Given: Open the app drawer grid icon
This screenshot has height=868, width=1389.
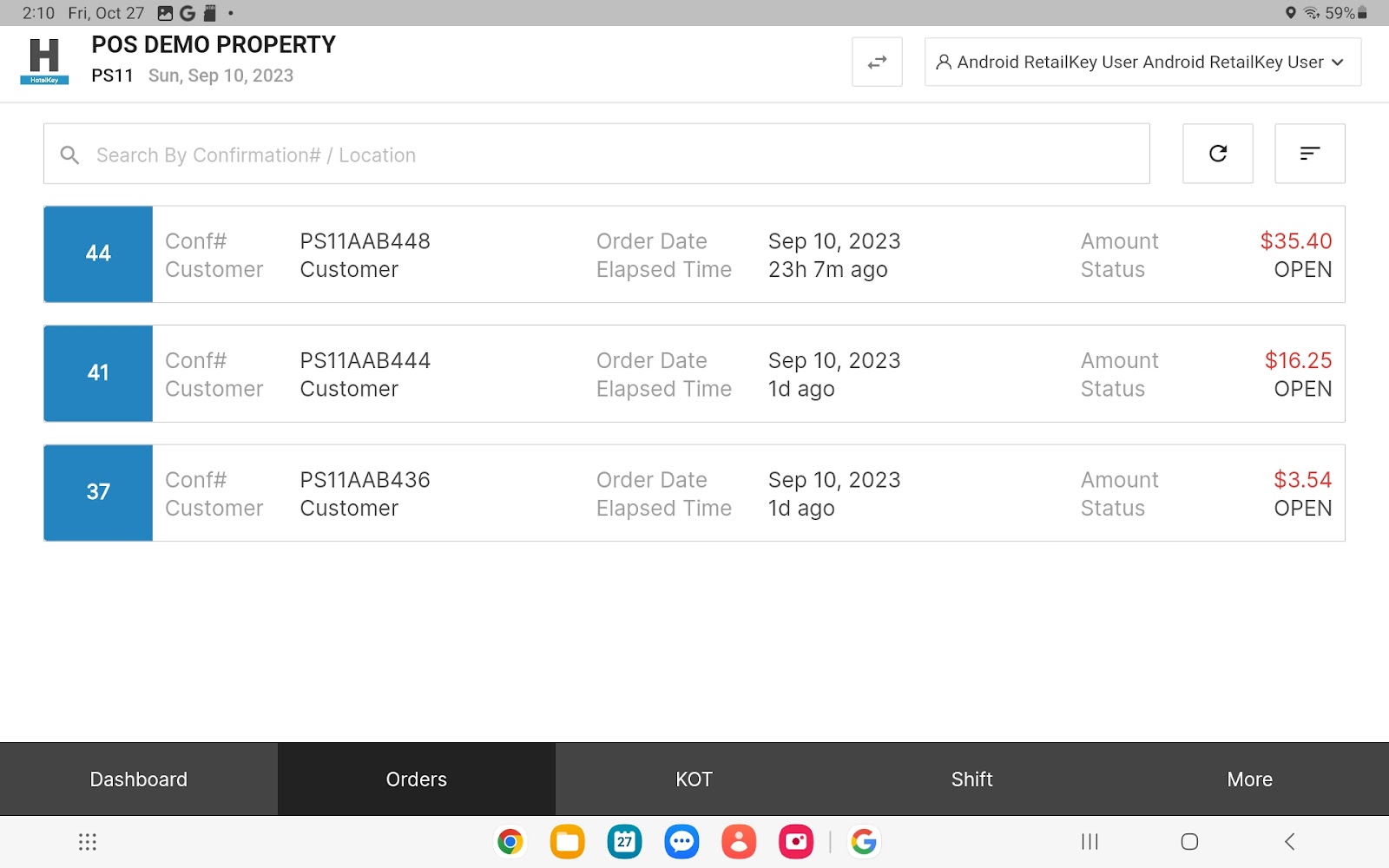Looking at the screenshot, I should coord(85,842).
